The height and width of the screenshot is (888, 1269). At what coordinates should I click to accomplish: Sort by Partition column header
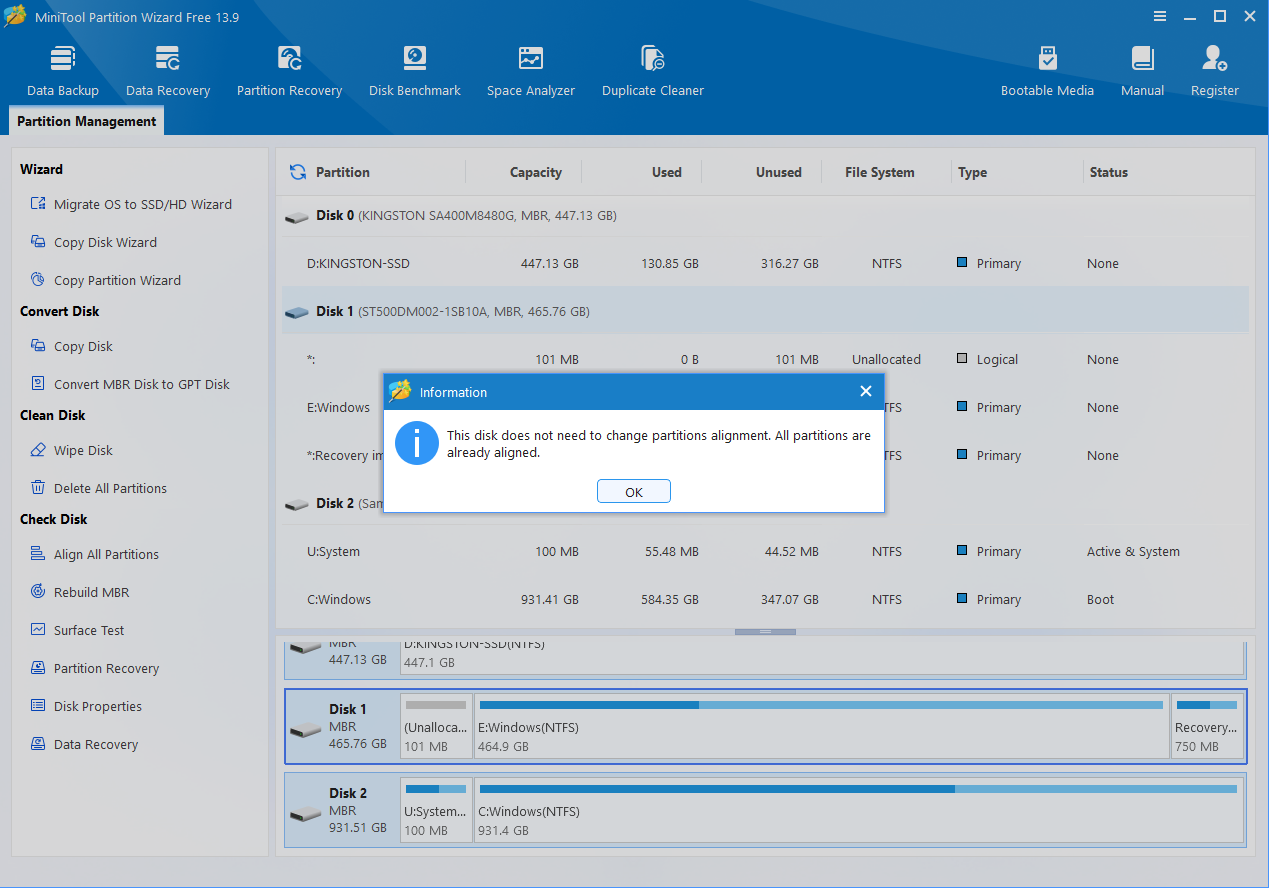(343, 172)
